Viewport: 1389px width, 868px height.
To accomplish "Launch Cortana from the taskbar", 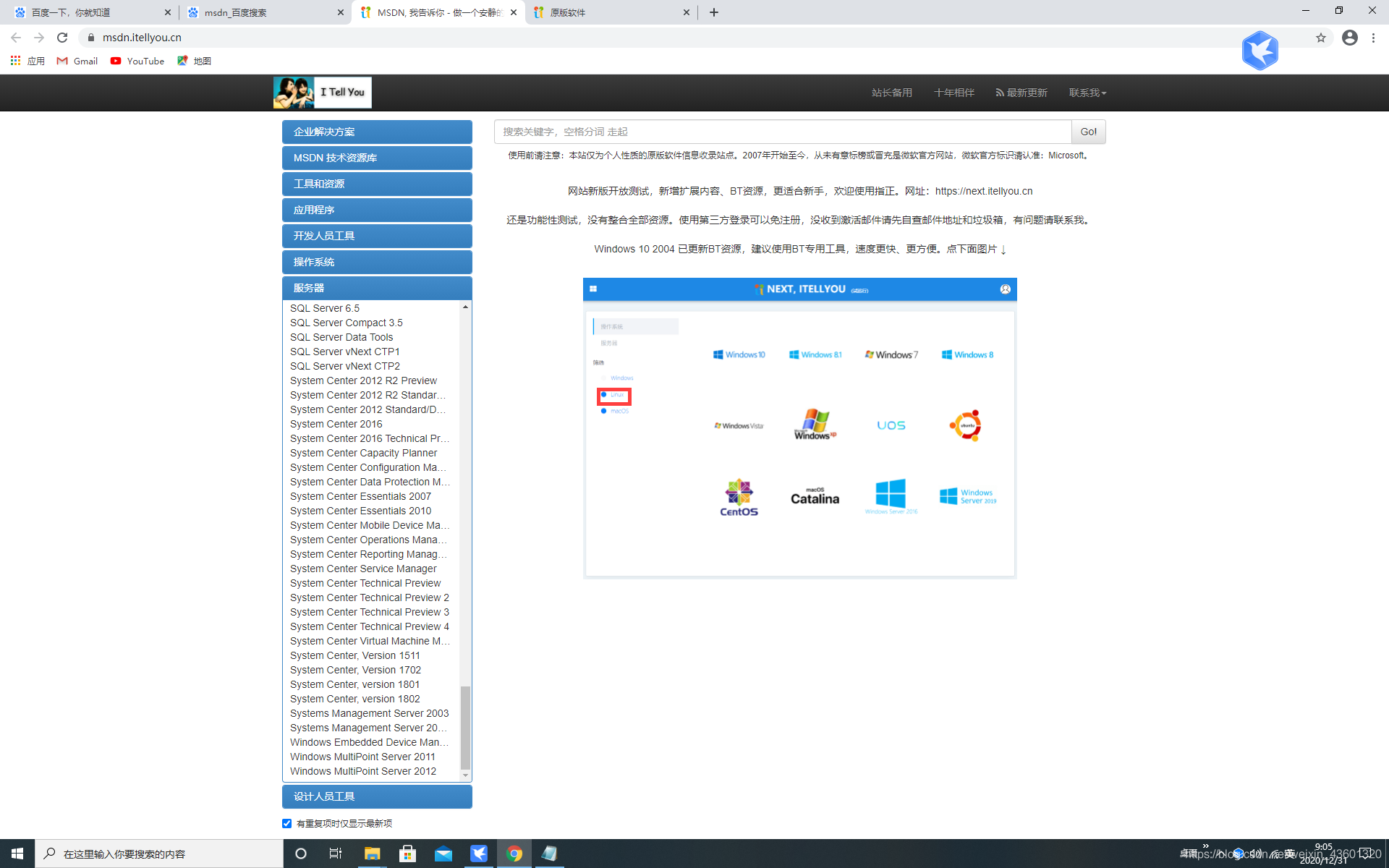I will (x=301, y=854).
